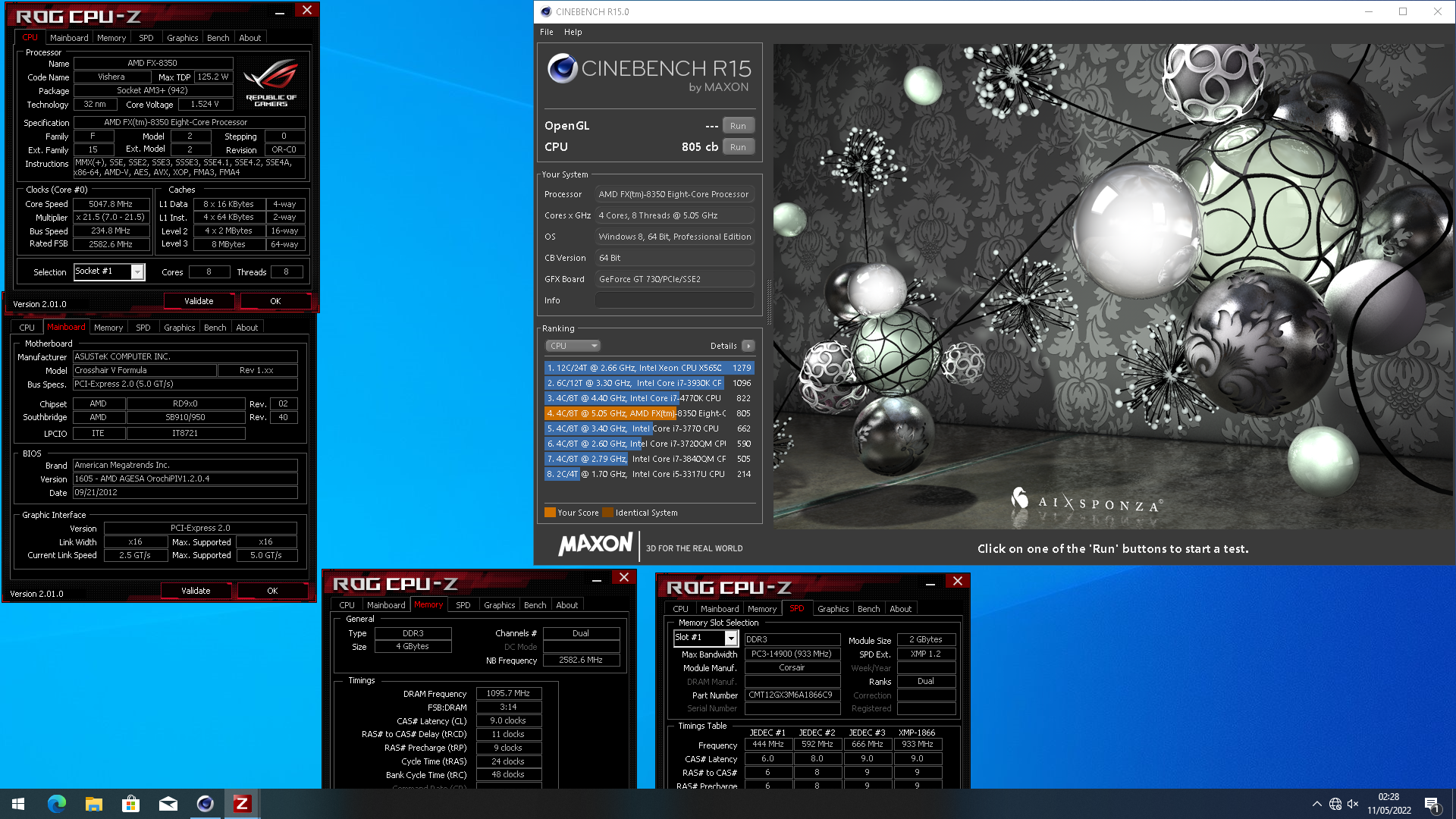Close the SPD CPU-Z window

pos(958,581)
